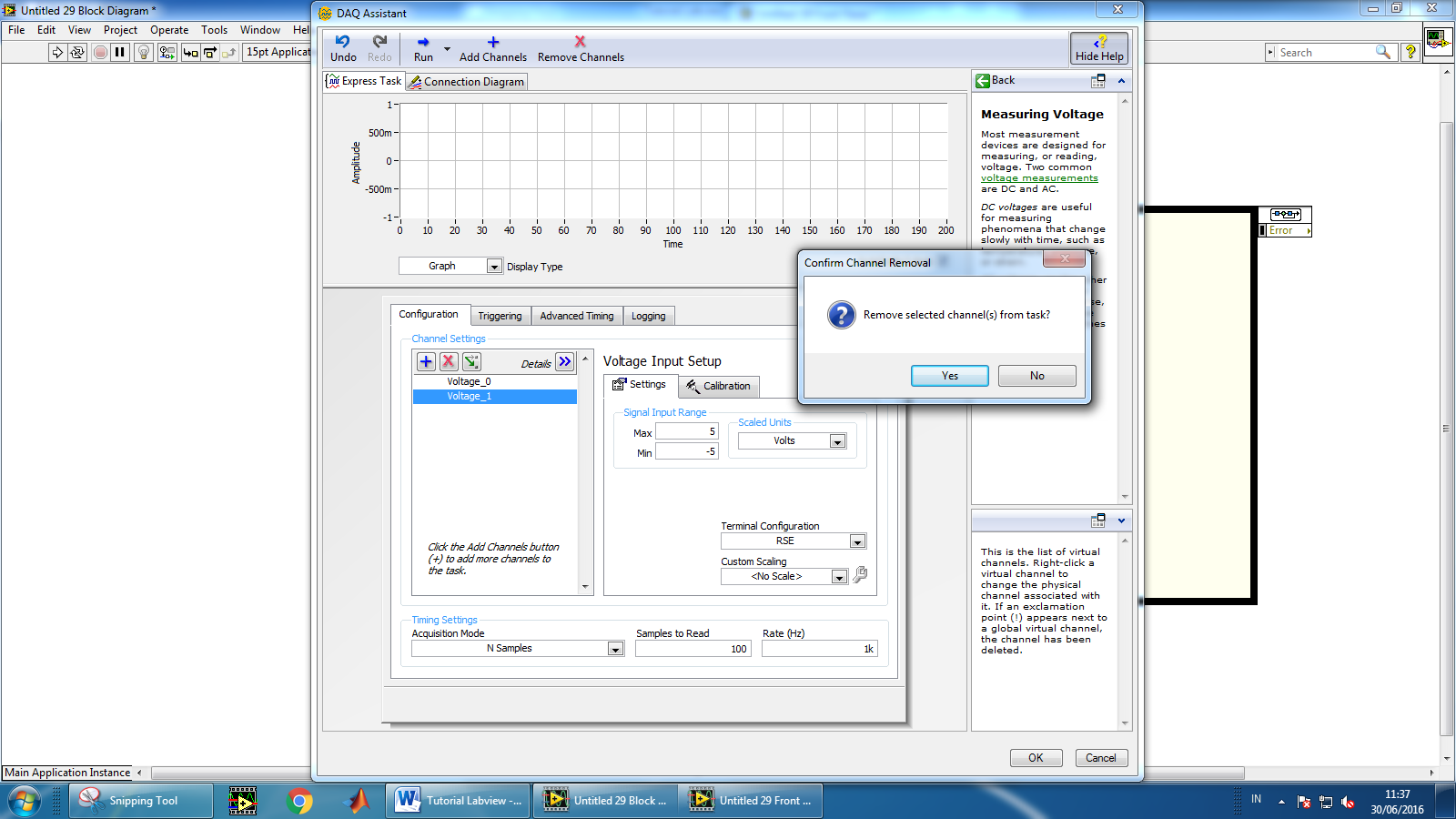Open the Terminal Configuration dropdown
Screen dimensions: 1456x819
[856, 541]
